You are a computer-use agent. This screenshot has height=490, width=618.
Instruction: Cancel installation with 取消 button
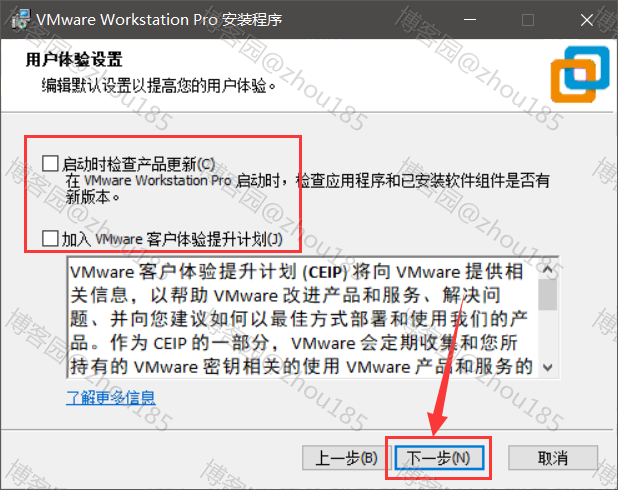coord(553,458)
